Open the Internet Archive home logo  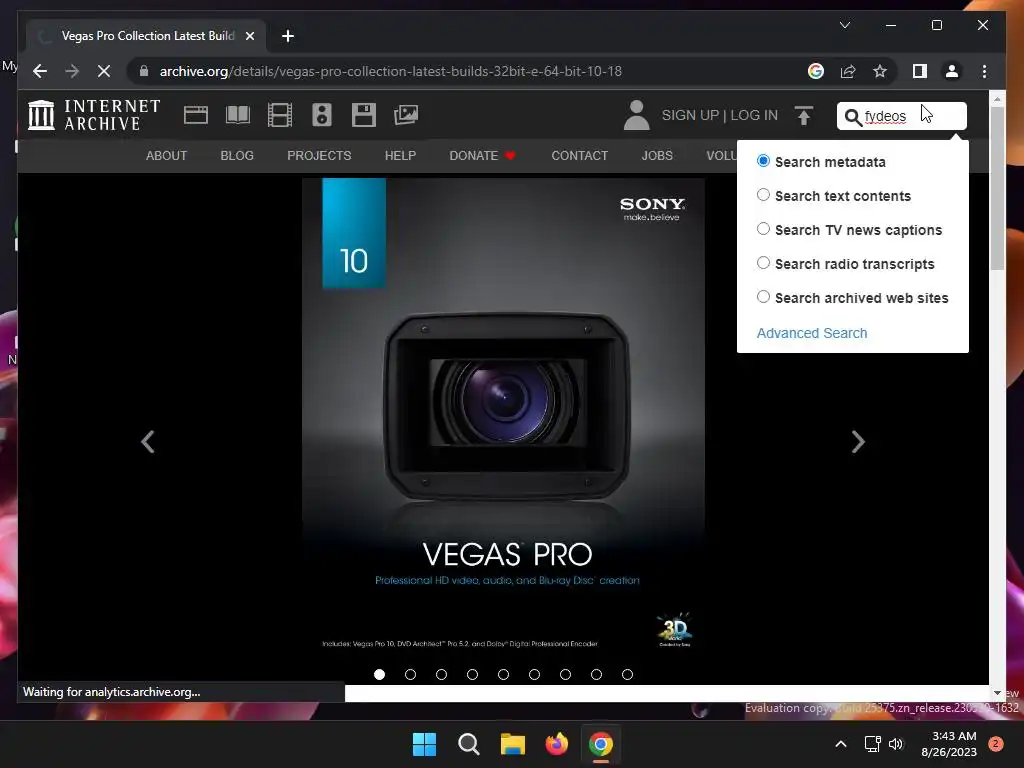95,115
